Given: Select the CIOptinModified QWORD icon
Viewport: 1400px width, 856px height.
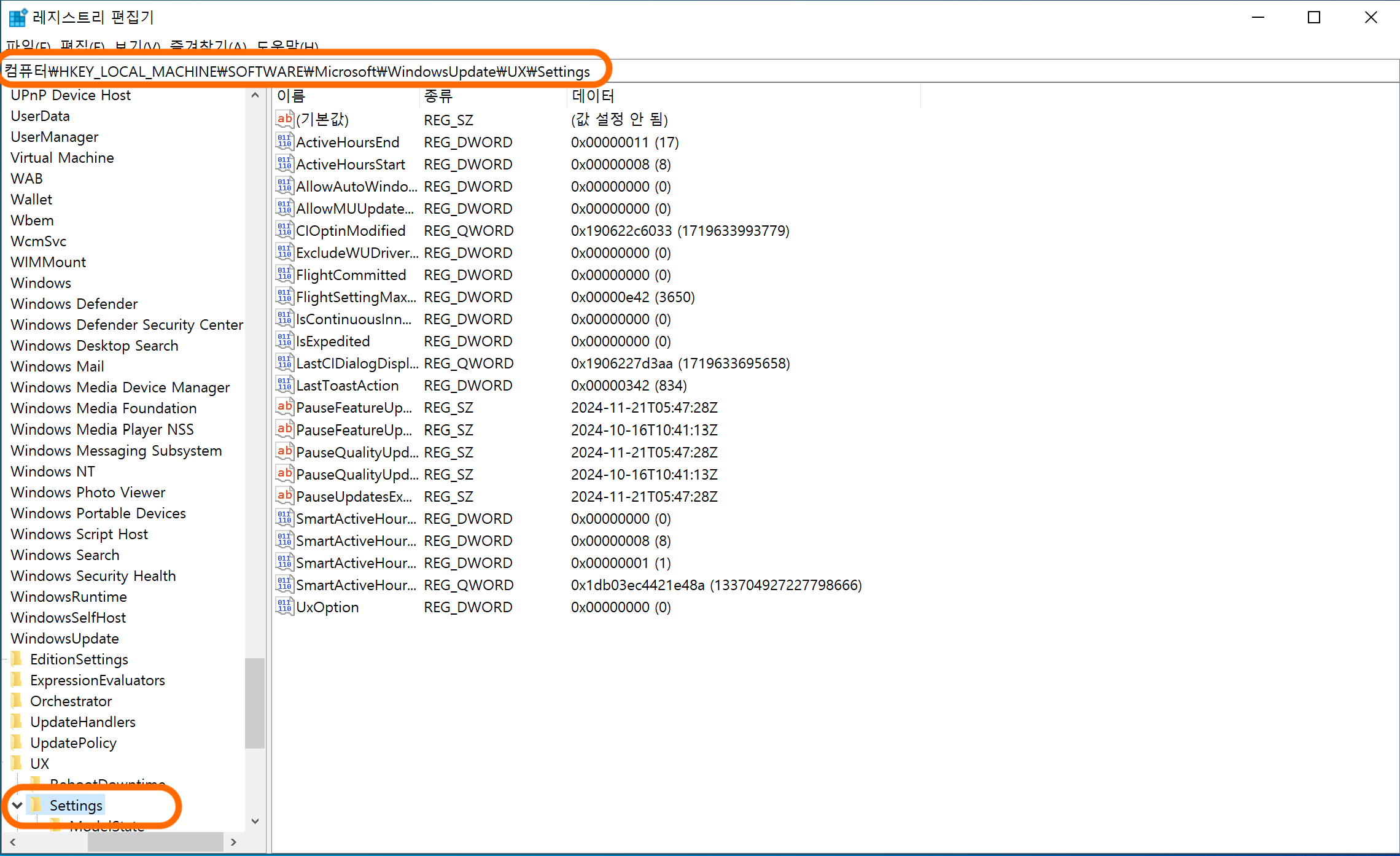Looking at the screenshot, I should click(284, 230).
